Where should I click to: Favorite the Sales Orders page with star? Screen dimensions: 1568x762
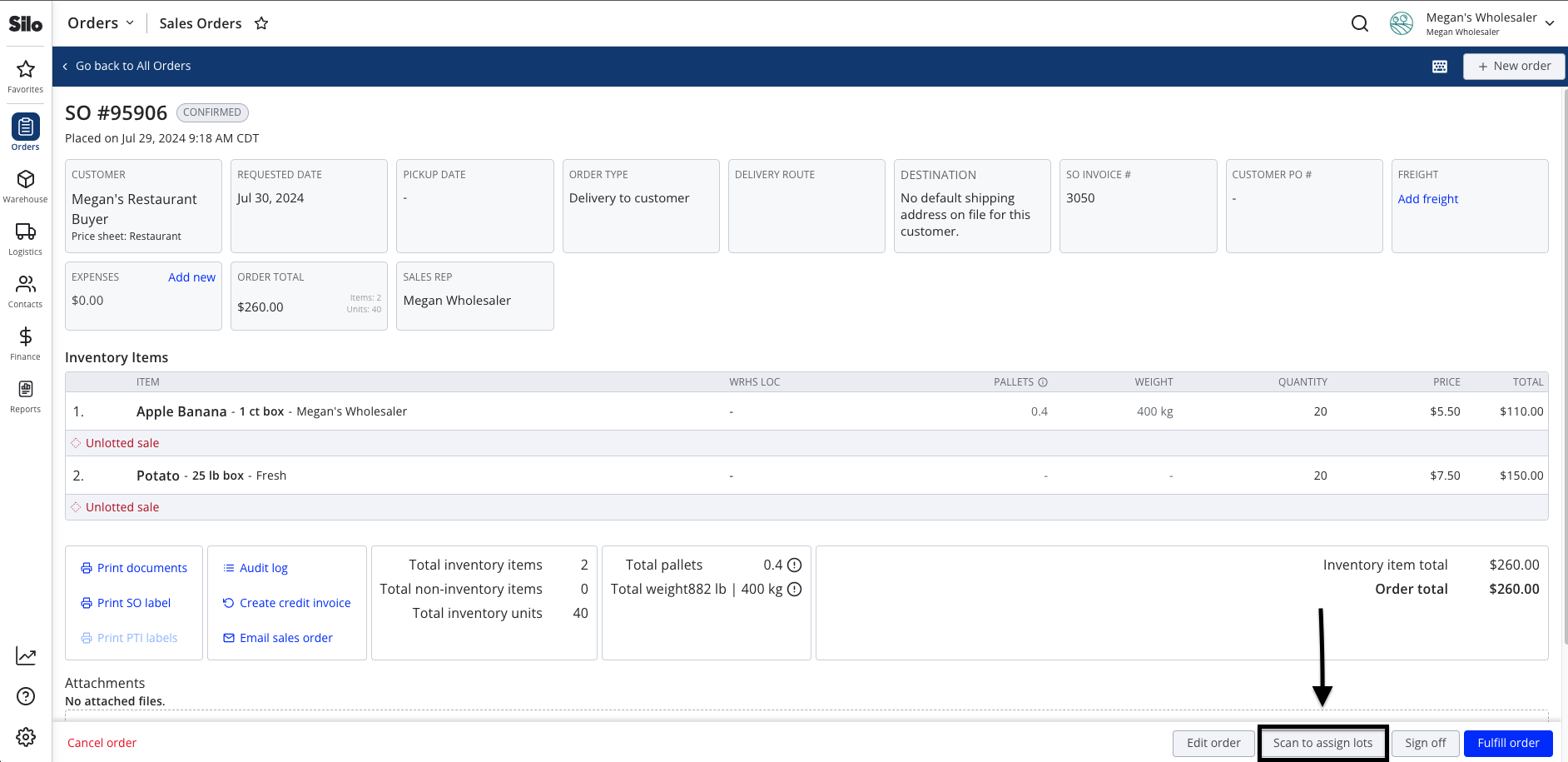tap(261, 23)
